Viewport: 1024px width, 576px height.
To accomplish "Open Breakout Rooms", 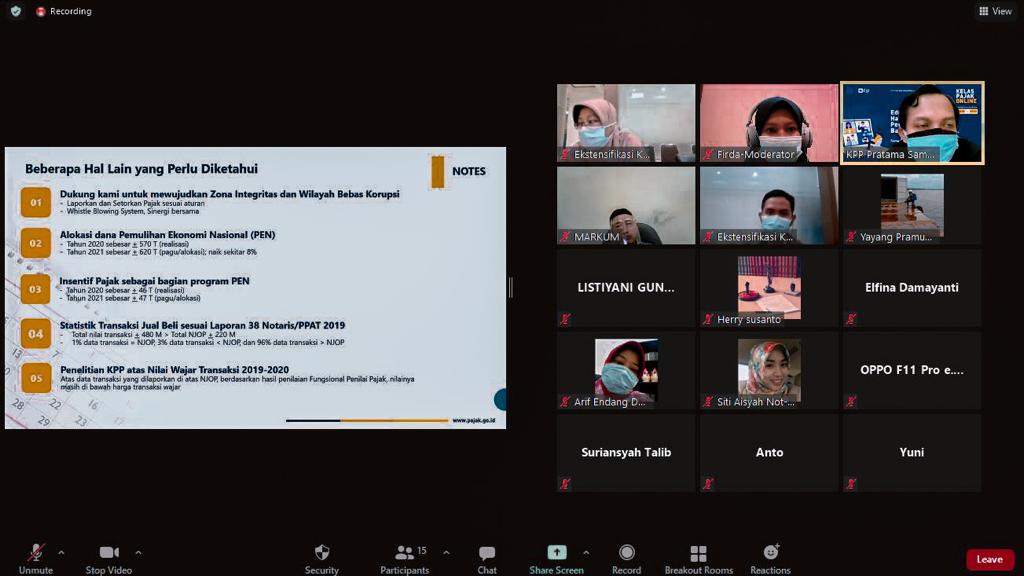I will click(x=698, y=553).
